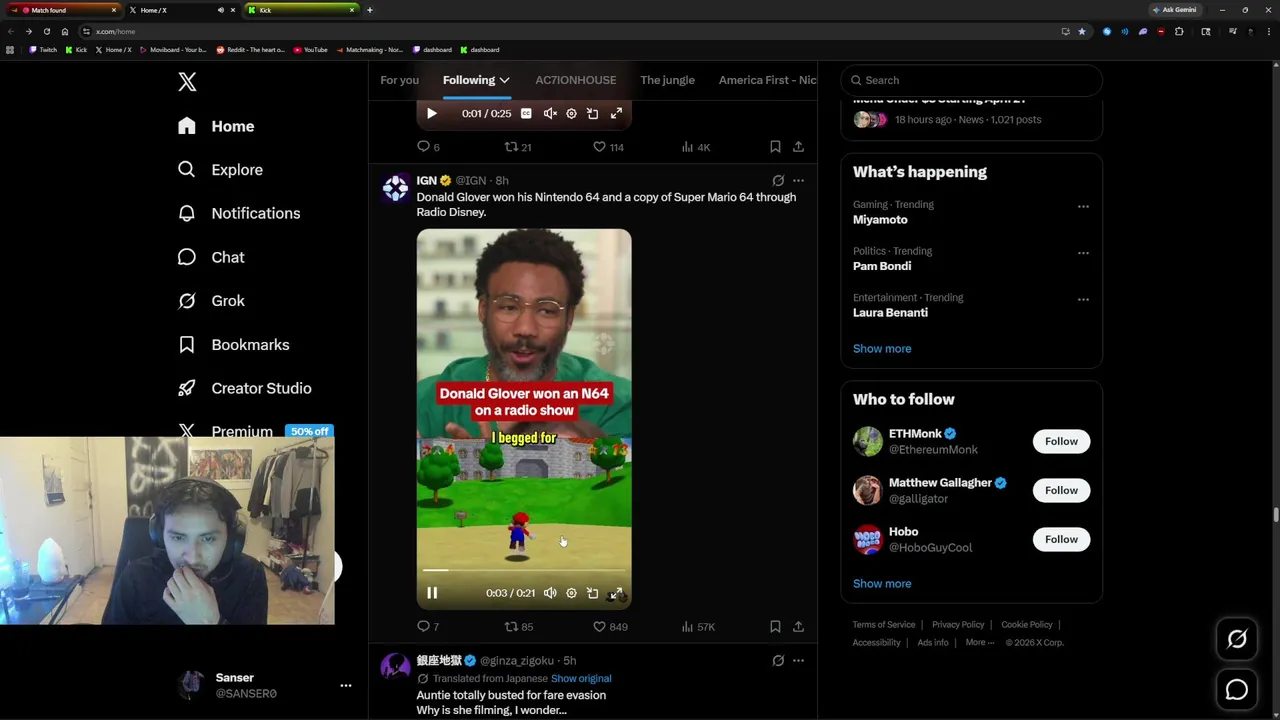Open YouTube bookmark in bookmarks bar
Image resolution: width=1280 pixels, height=720 pixels.
pos(311,50)
